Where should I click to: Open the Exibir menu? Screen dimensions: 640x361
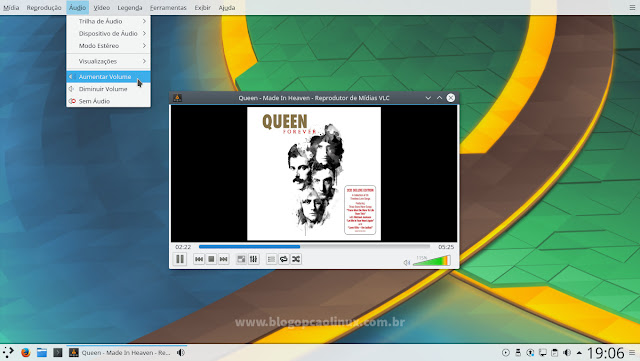pos(202,7)
